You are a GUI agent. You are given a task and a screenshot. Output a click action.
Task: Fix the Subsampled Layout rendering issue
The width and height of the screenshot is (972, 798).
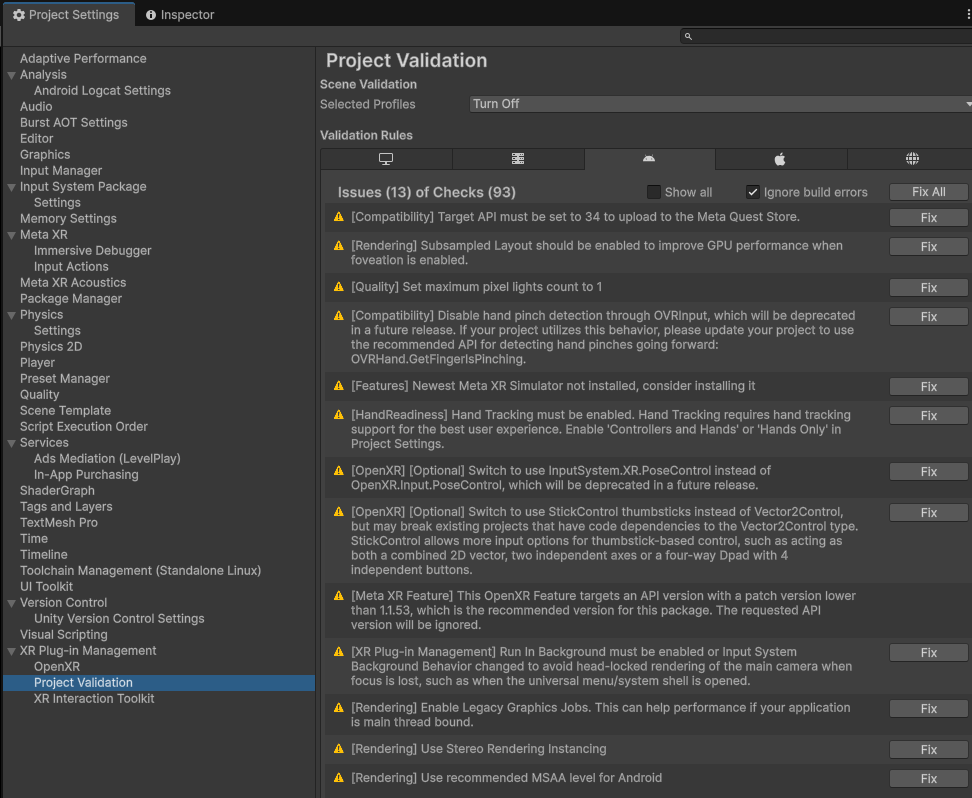pos(928,247)
